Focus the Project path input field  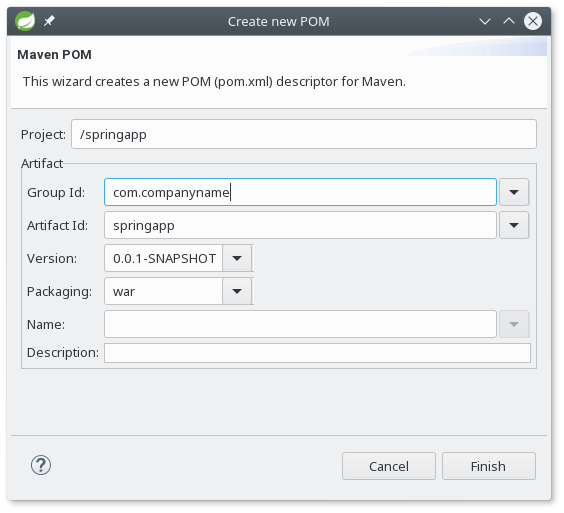tap(304, 134)
